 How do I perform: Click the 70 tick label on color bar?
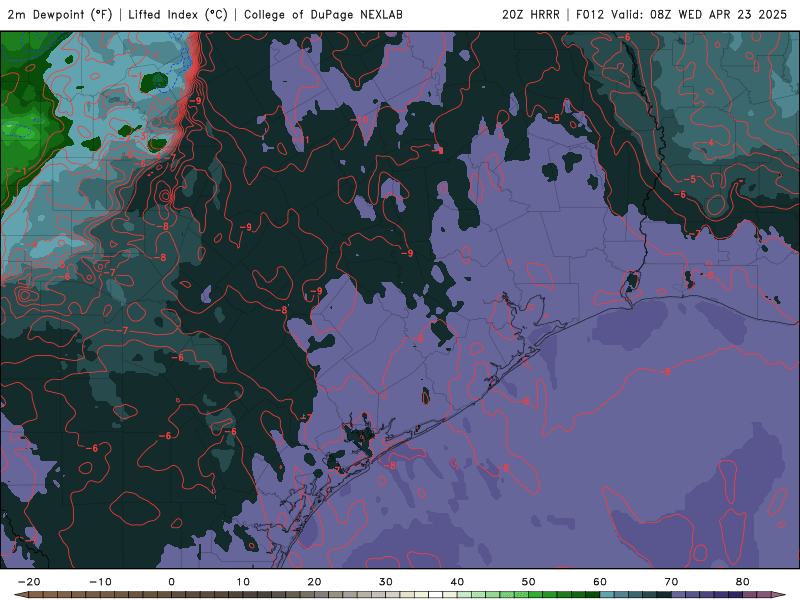(671, 582)
